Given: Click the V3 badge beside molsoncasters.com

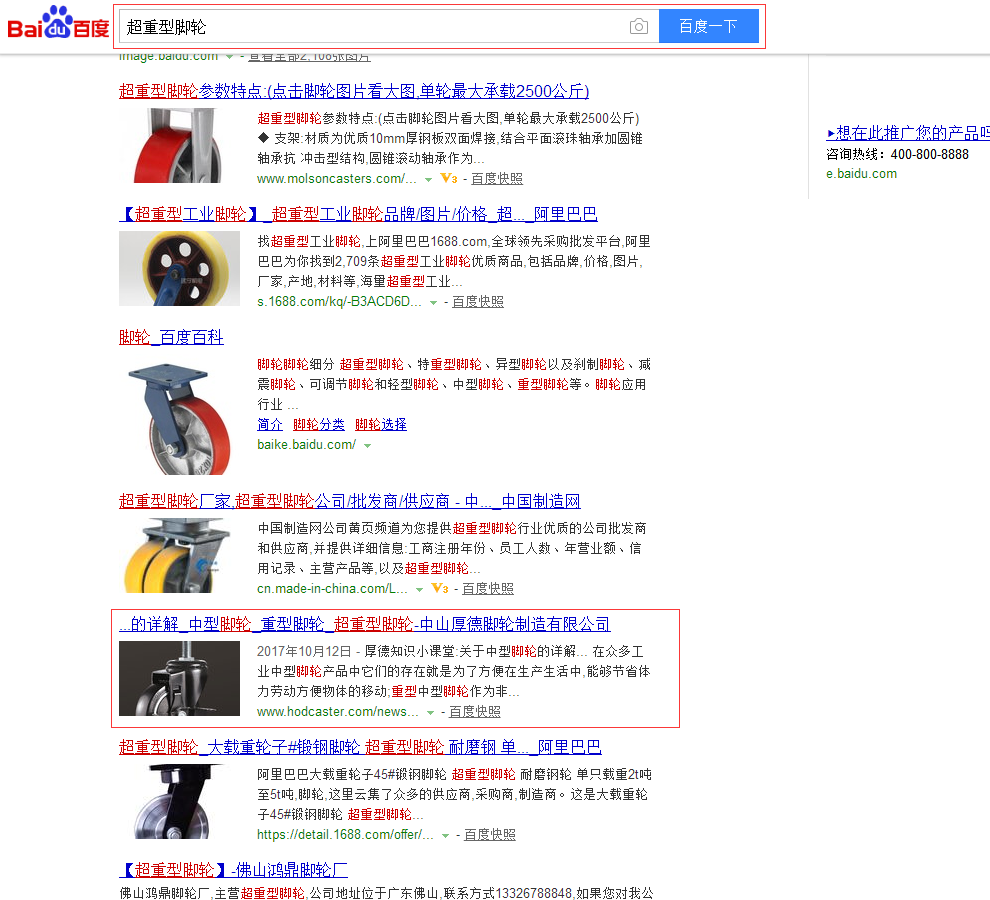Looking at the screenshot, I should tap(449, 179).
